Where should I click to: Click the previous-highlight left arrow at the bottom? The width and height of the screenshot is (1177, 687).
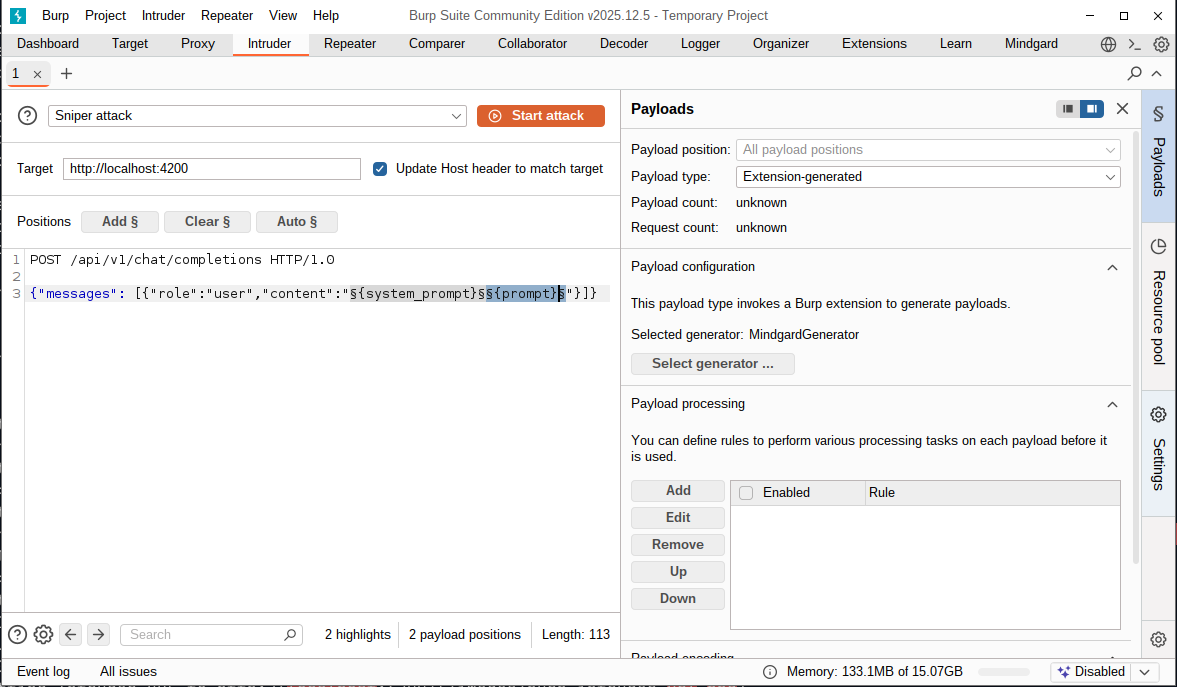(x=70, y=634)
